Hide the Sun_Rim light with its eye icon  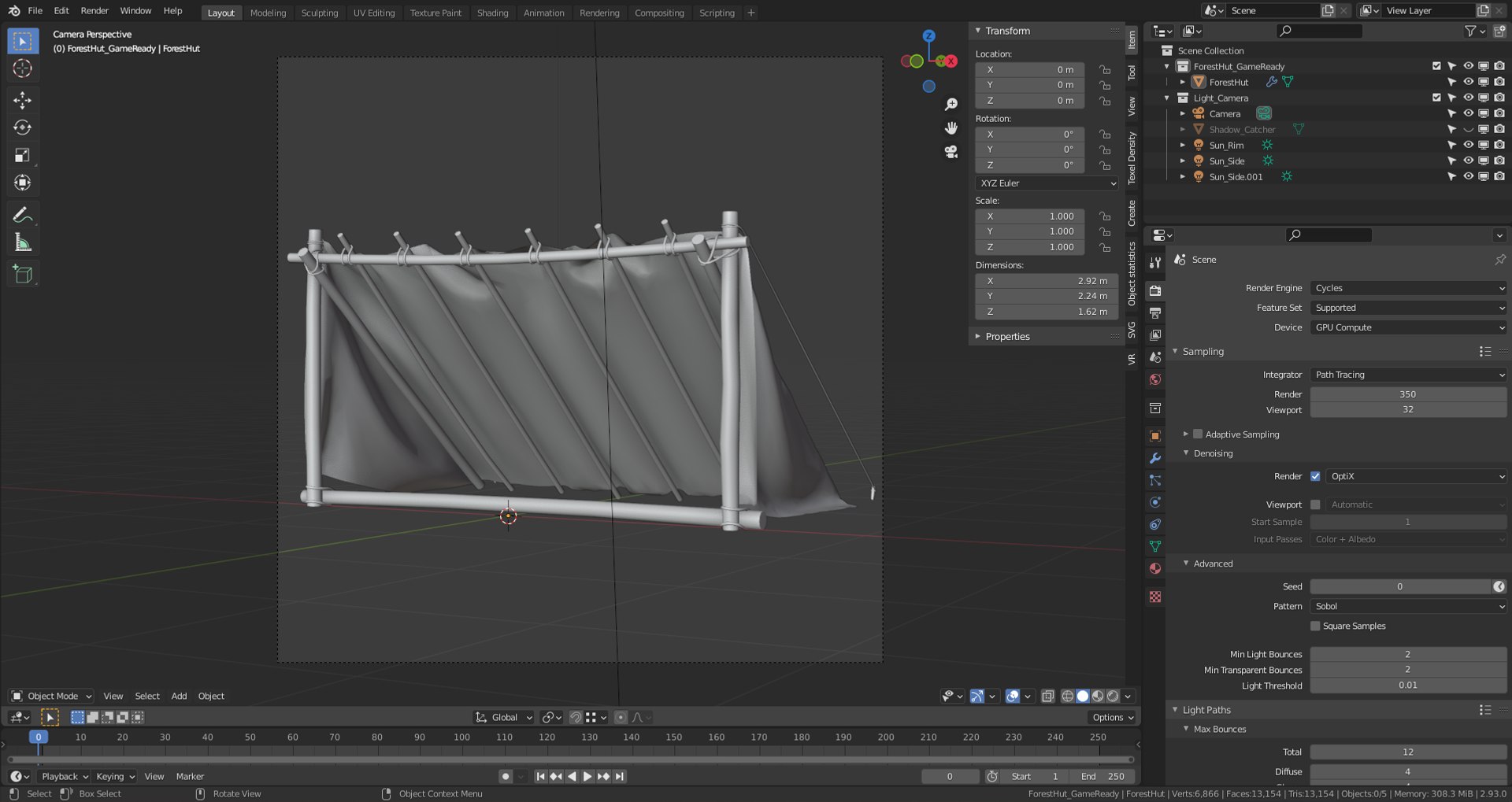pyautogui.click(x=1468, y=145)
